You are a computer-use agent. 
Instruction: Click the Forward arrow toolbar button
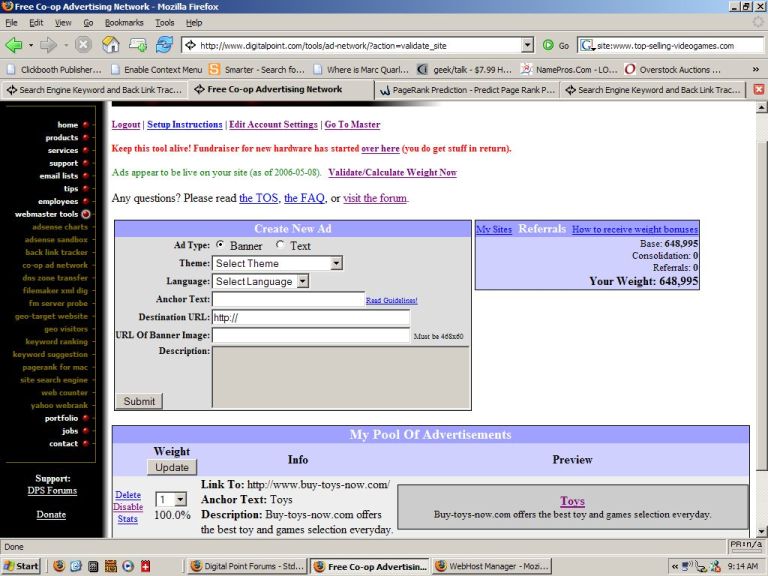48,45
